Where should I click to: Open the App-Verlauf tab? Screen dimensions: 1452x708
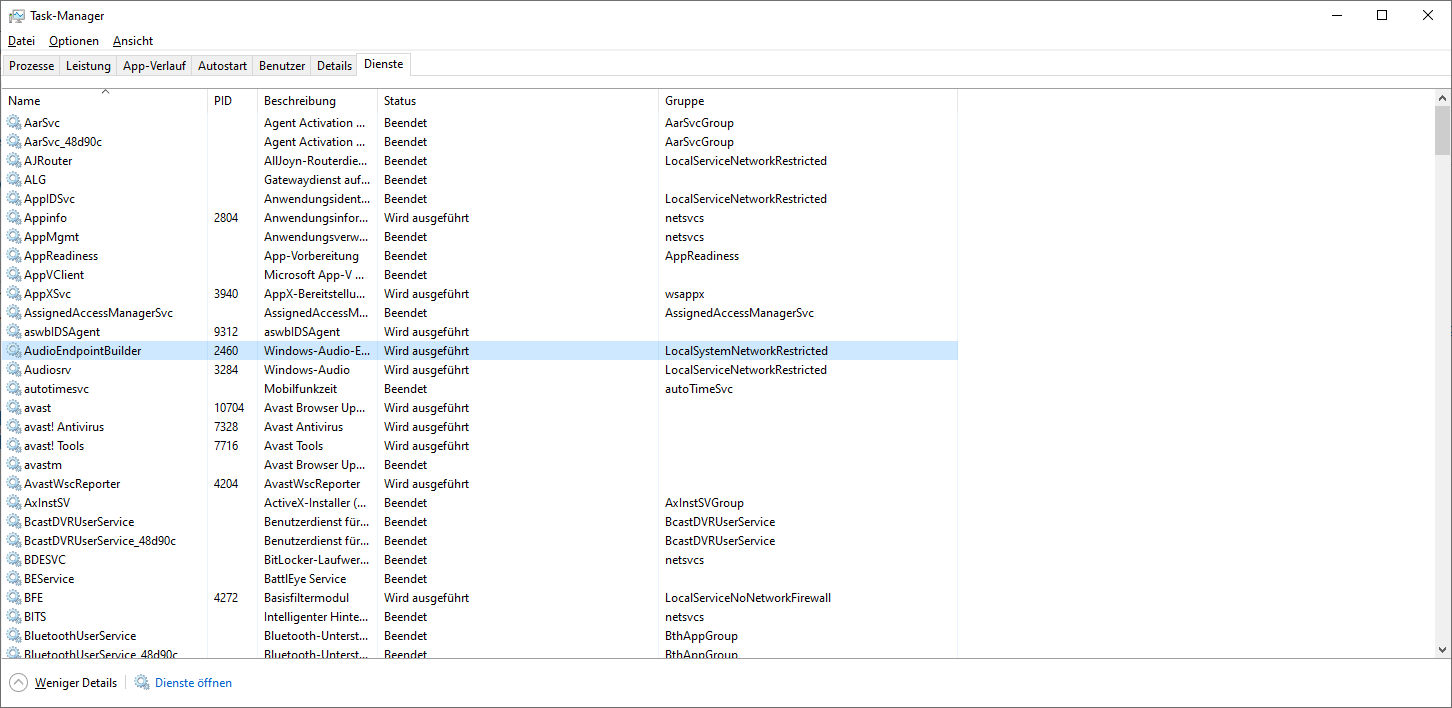tap(154, 66)
